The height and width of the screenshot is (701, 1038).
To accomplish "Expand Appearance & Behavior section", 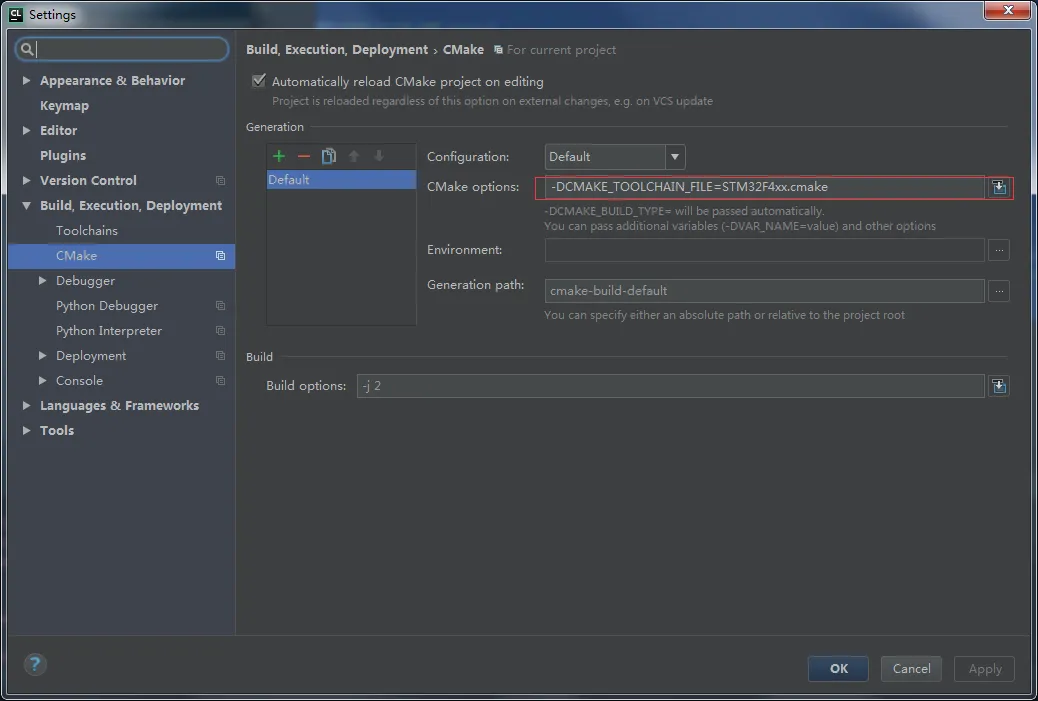I will click(x=26, y=80).
